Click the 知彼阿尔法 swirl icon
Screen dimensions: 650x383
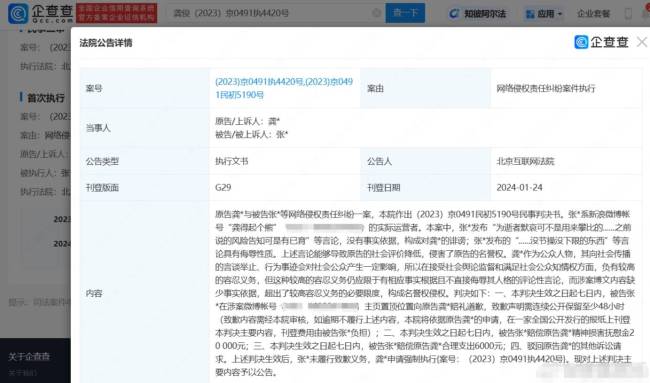pos(454,14)
